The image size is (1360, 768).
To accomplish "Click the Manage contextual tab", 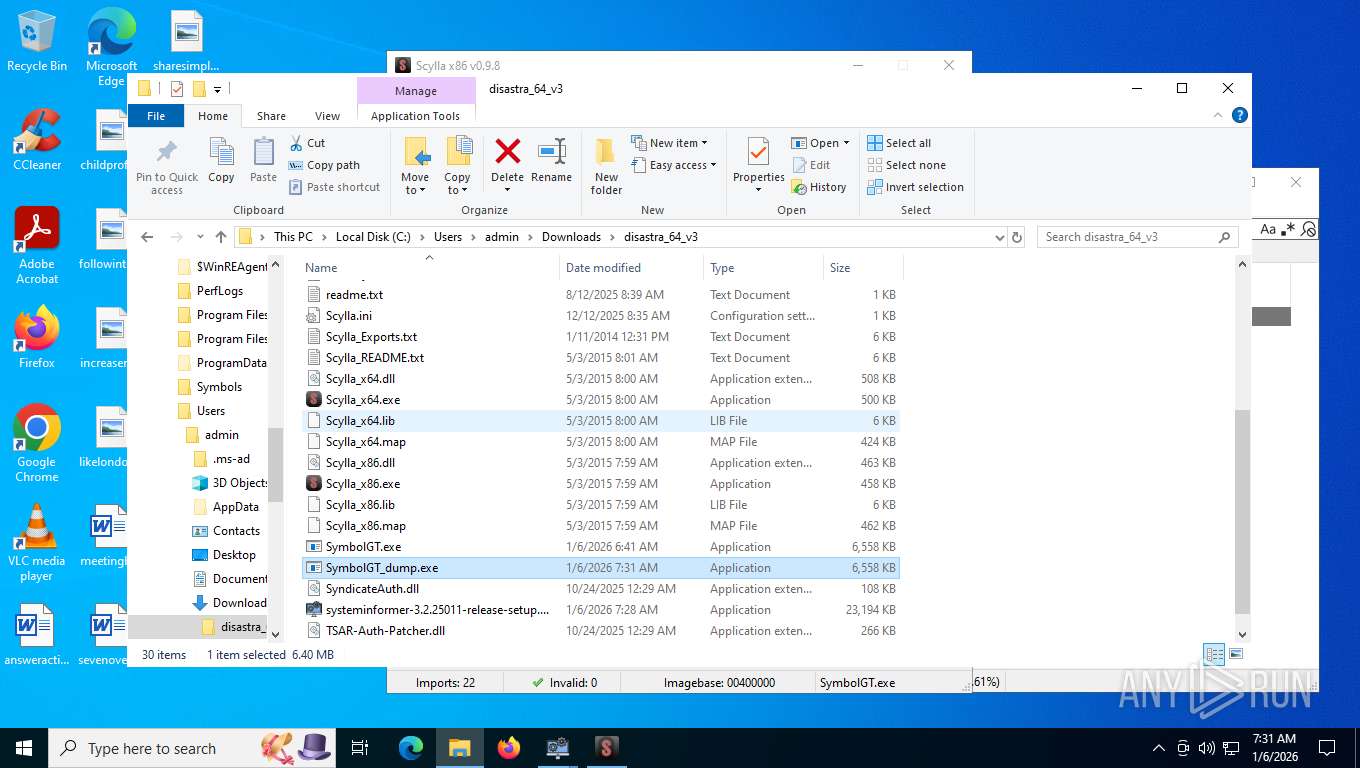I will (x=415, y=90).
